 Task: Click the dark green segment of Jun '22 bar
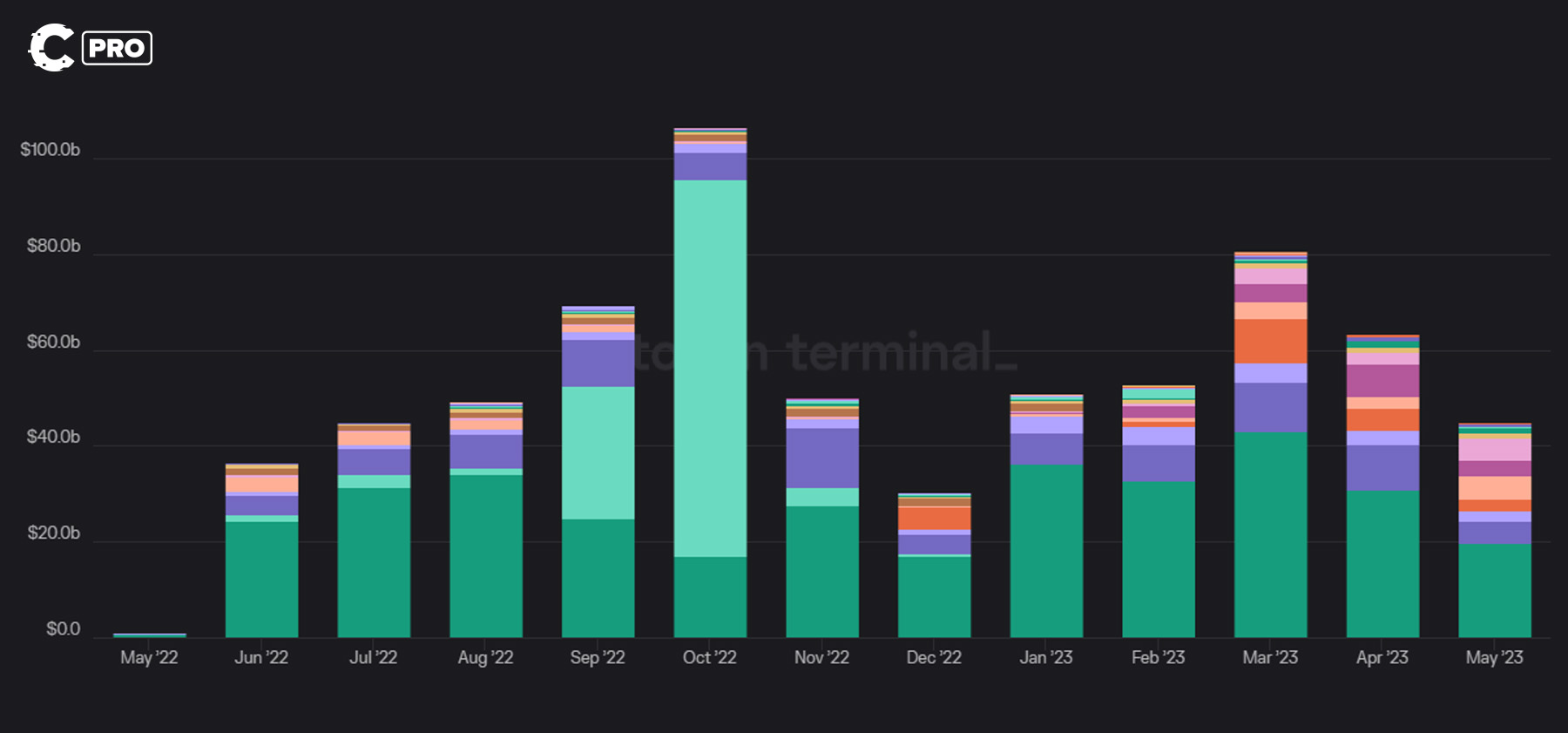(x=261, y=579)
